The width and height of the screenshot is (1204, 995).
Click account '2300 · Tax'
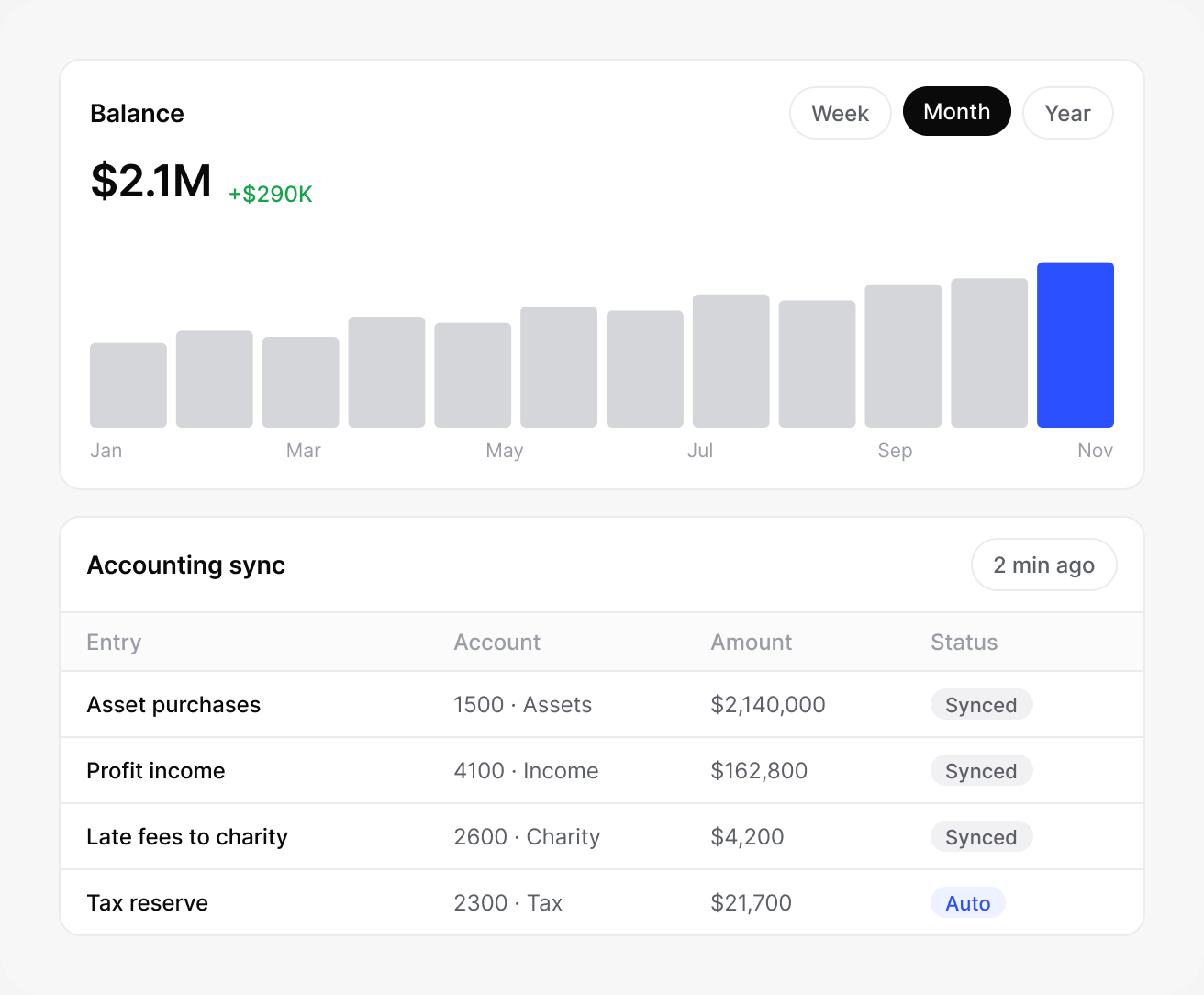tap(508, 903)
